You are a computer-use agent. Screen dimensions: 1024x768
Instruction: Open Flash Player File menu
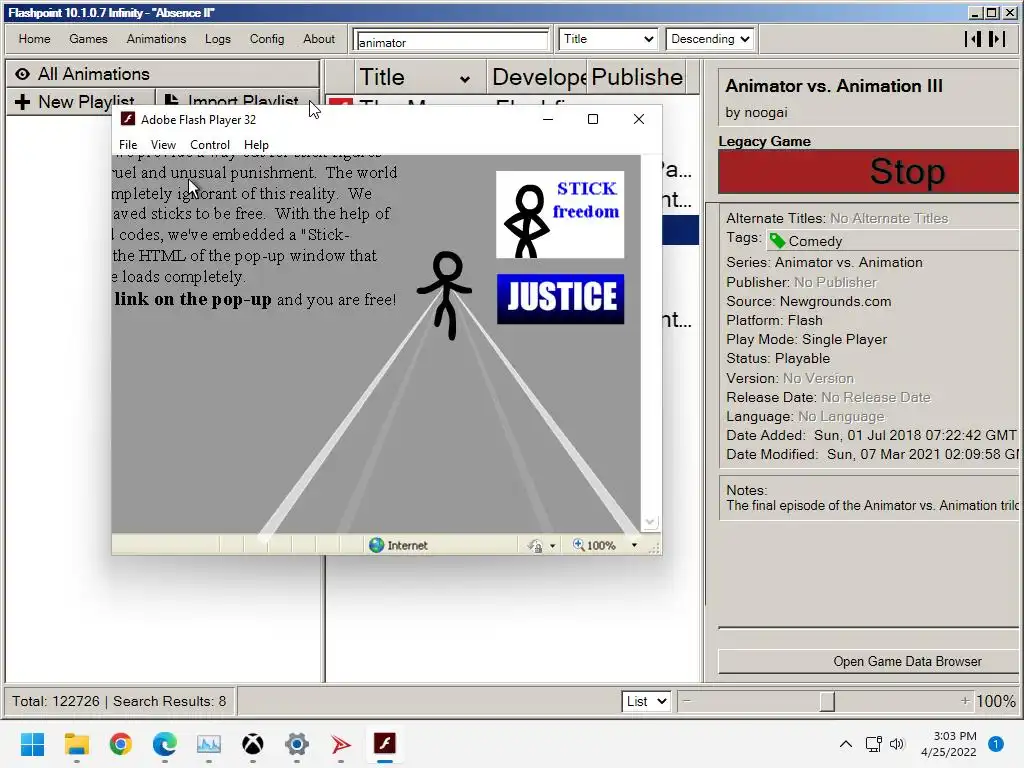click(128, 145)
